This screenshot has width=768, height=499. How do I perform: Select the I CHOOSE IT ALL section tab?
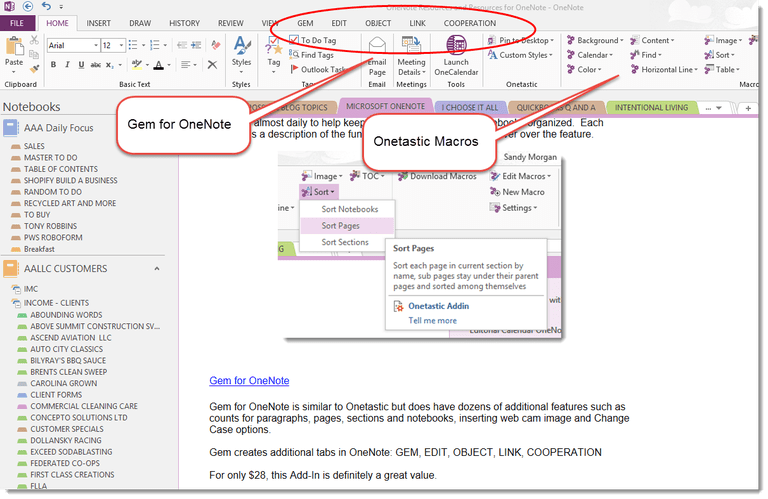[x=469, y=108]
